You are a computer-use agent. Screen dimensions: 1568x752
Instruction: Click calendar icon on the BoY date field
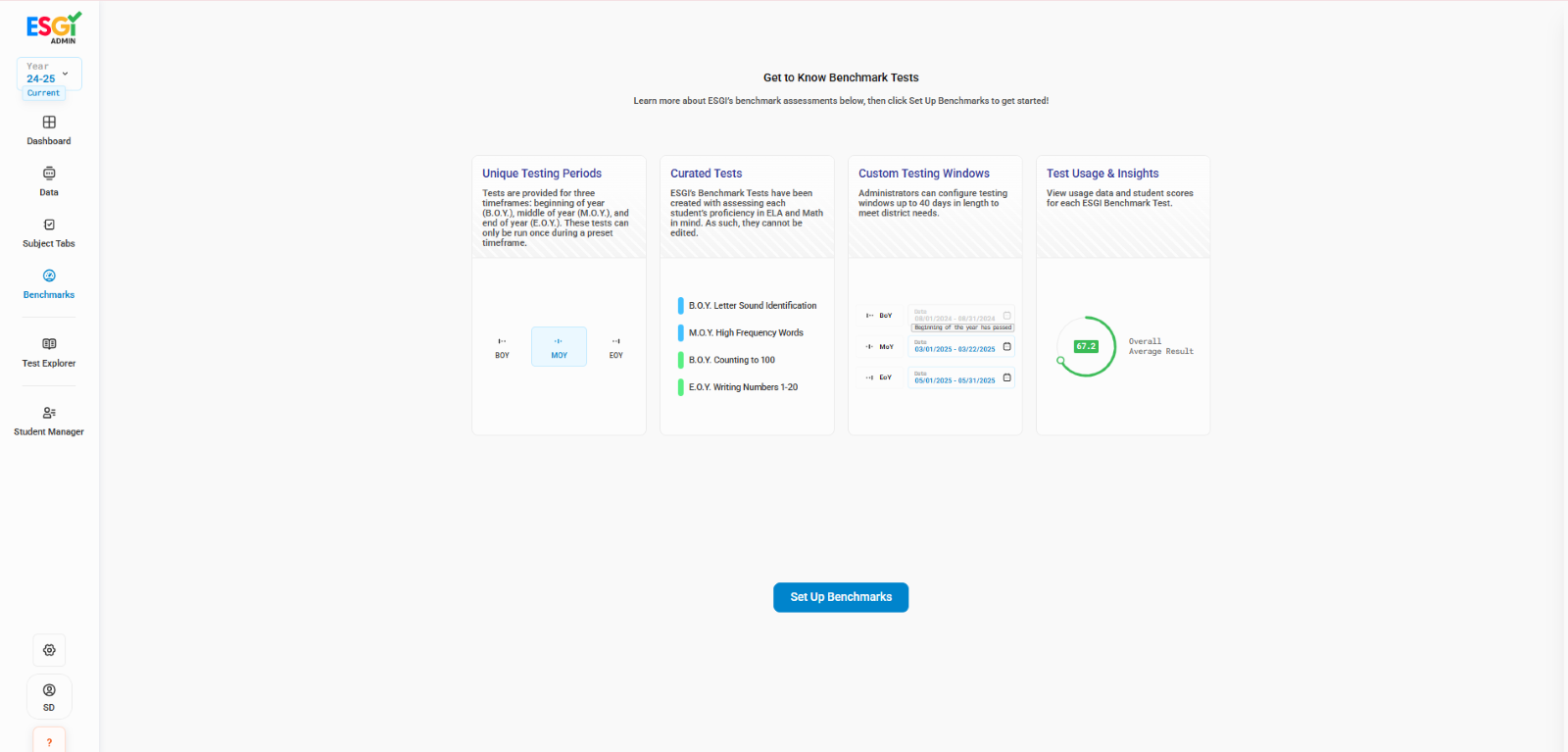point(1006,316)
